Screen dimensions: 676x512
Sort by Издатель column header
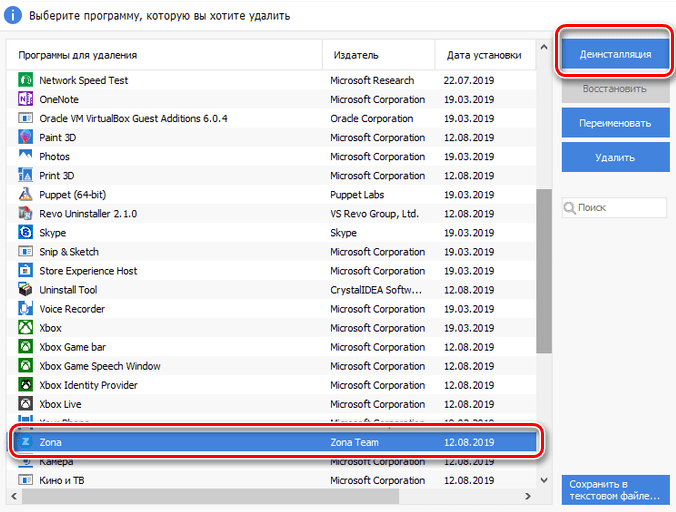[379, 55]
